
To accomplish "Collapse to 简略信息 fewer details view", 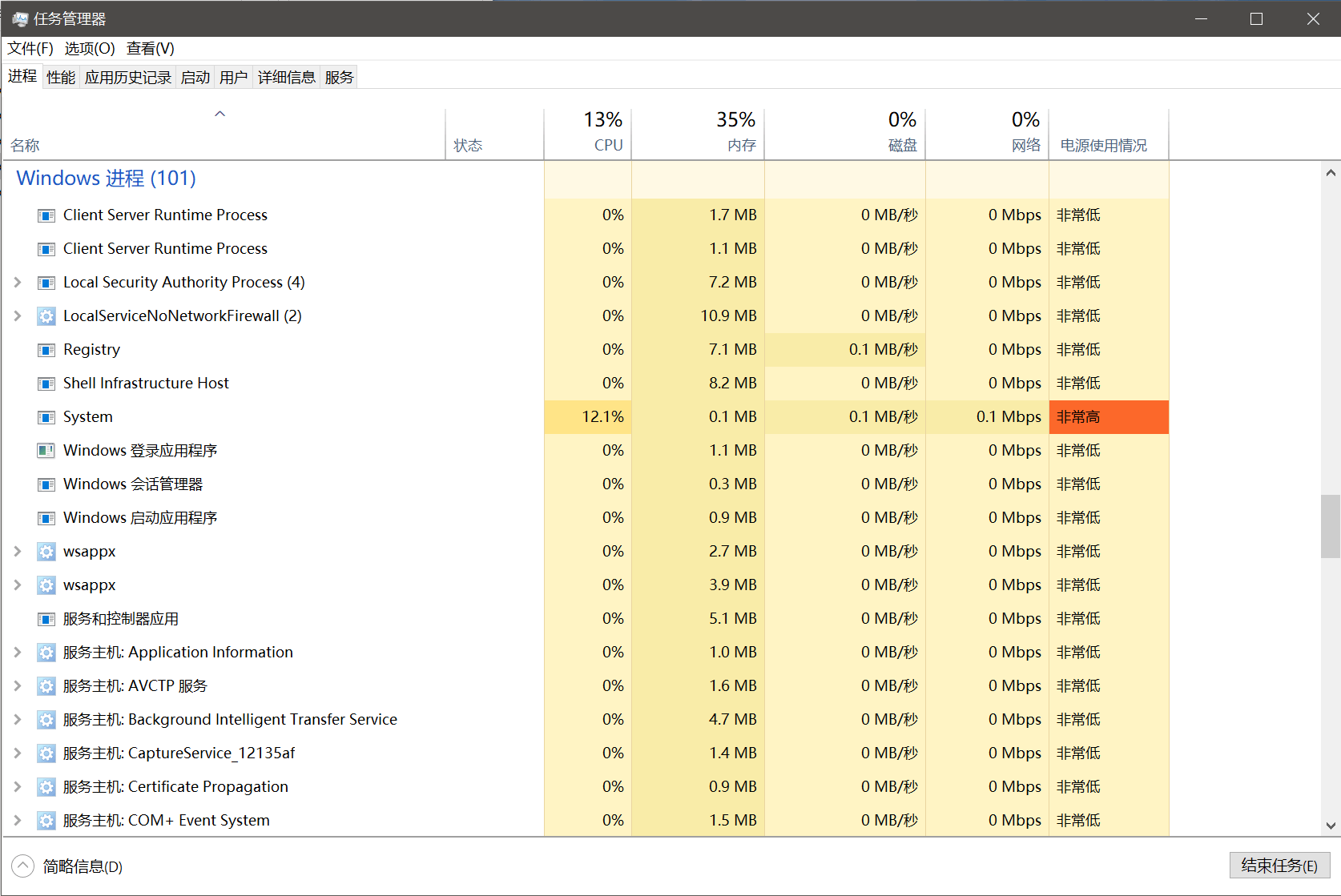I will click(x=67, y=866).
